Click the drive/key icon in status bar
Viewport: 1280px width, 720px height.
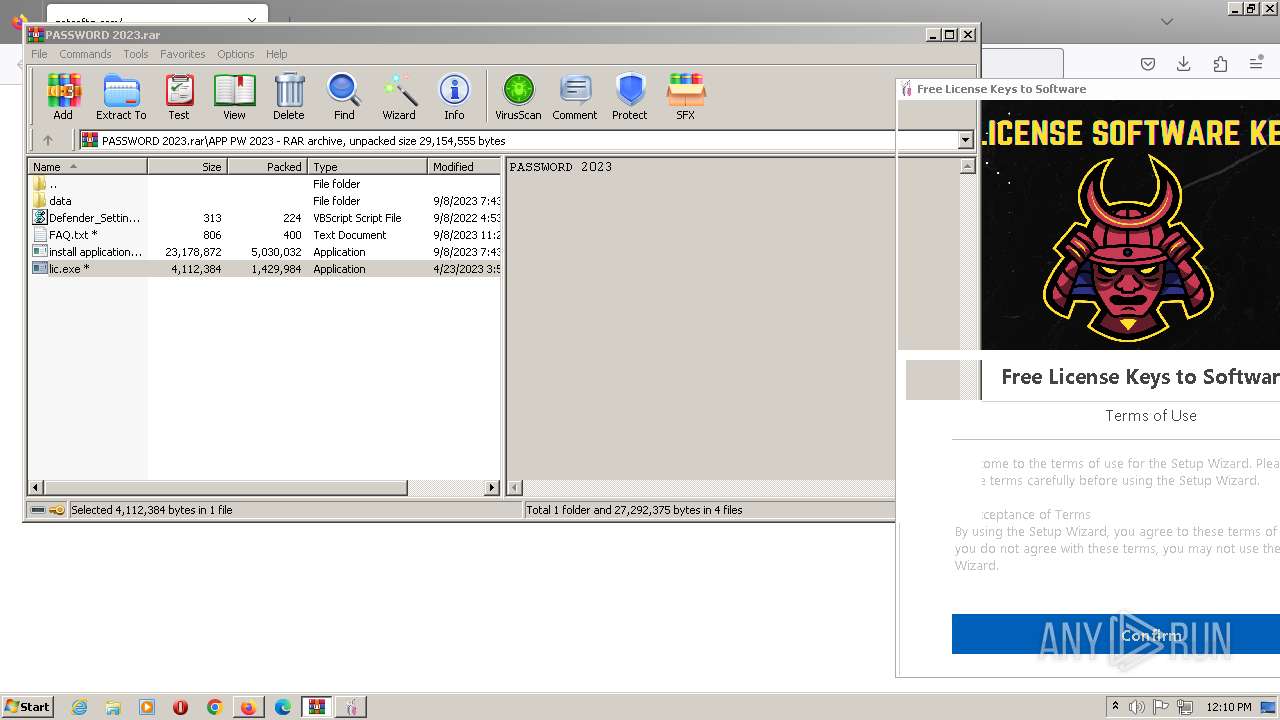click(47, 510)
